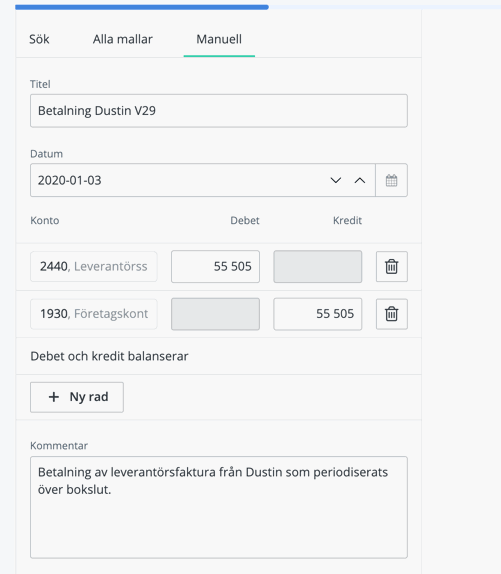The image size is (501, 574).
Task: Click the Datum field showing 2020-01-03
Action: pyautogui.click(x=203, y=180)
